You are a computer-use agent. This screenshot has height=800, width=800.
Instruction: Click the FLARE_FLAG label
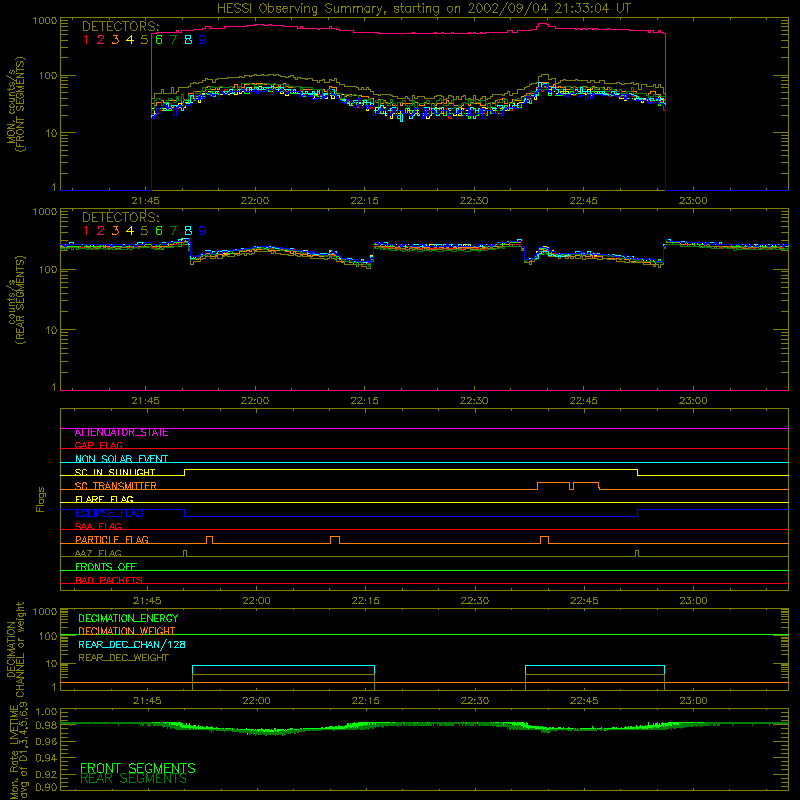(x=104, y=499)
